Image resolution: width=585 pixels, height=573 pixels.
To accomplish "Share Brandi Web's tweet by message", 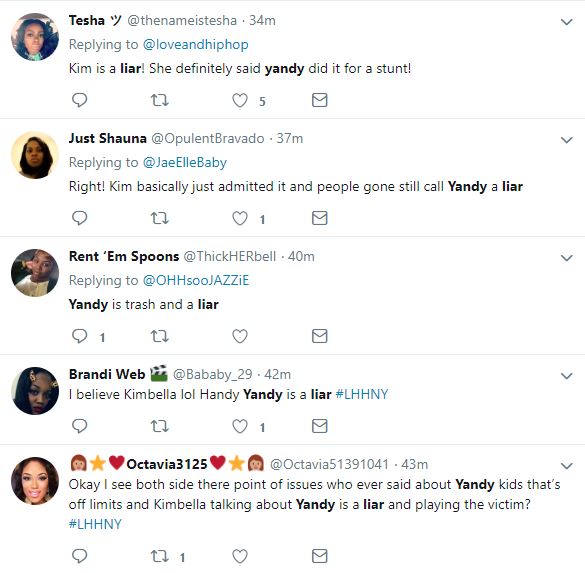I will 320,426.
